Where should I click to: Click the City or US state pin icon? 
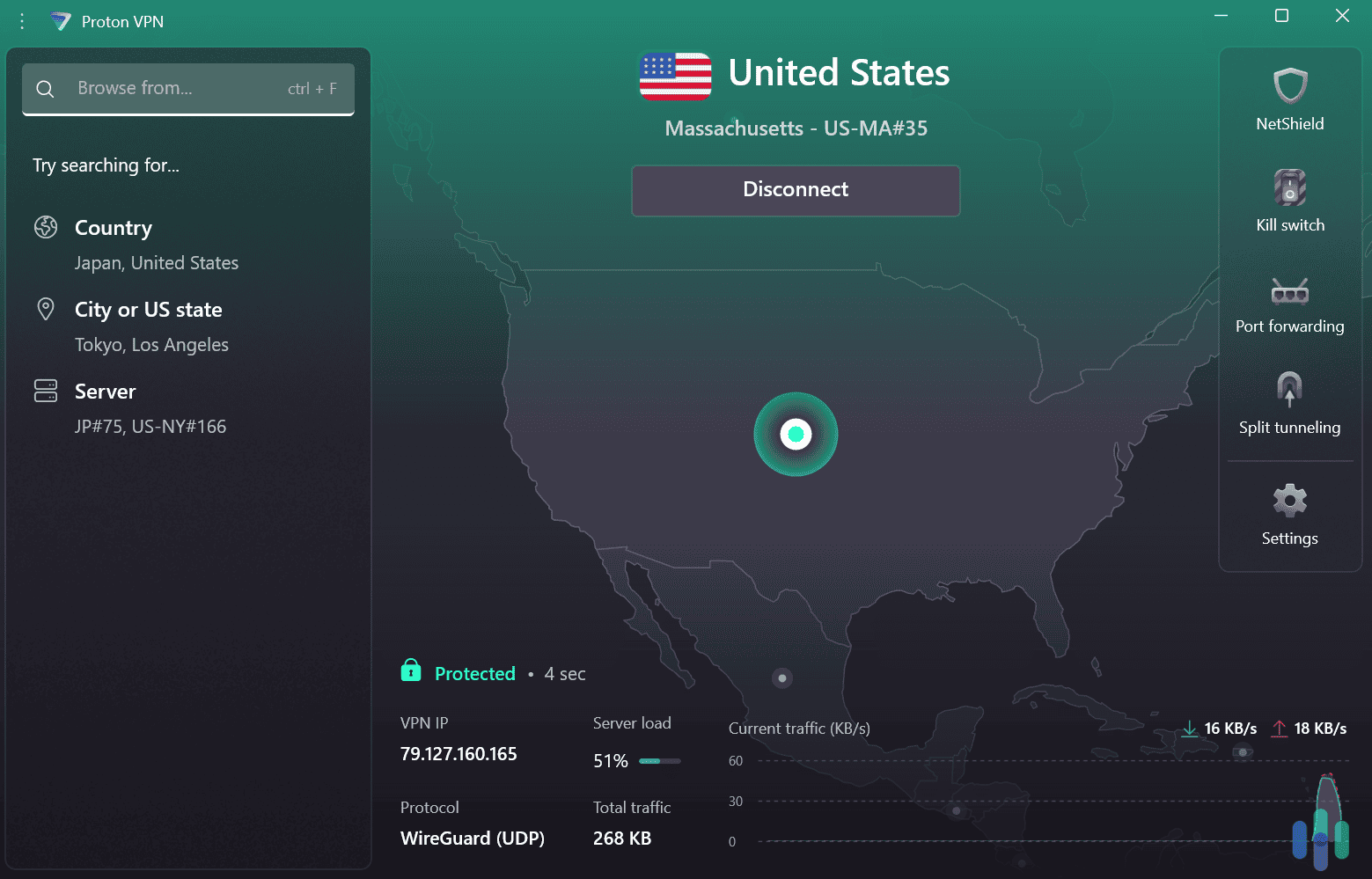point(46,309)
